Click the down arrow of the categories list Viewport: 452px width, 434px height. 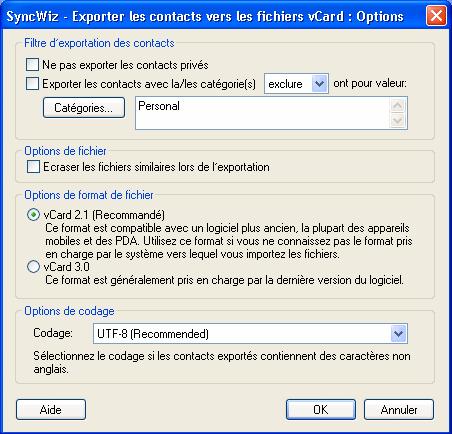point(397,120)
